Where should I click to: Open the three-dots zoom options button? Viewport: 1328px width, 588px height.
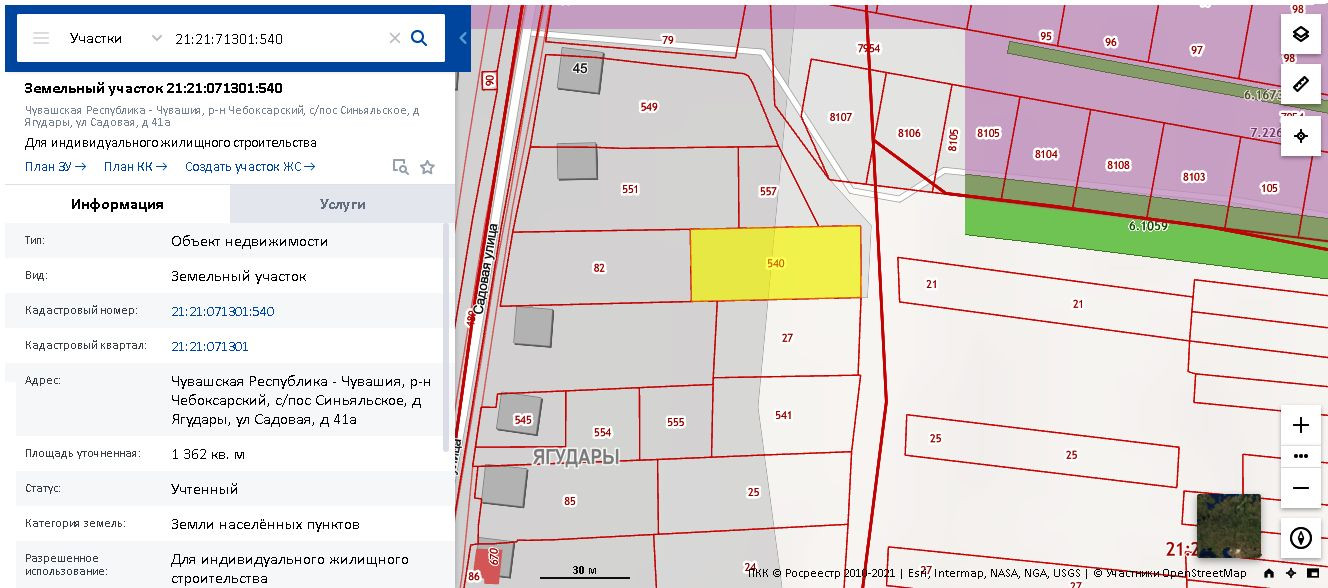1301,456
